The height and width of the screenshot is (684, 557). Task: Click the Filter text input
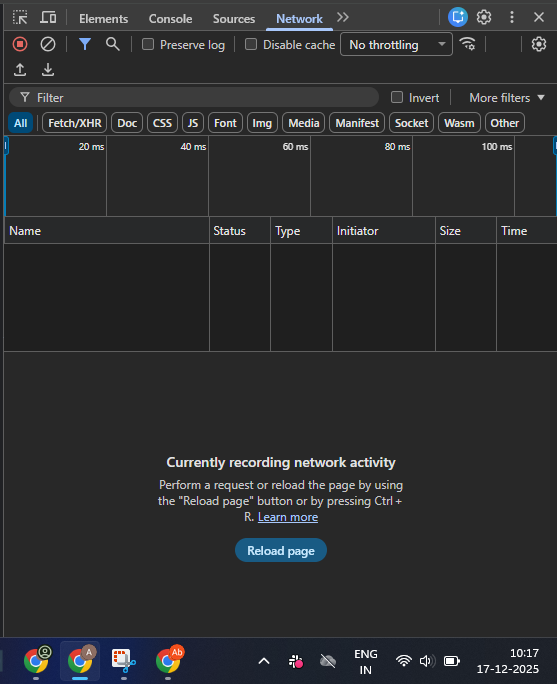coord(194,97)
